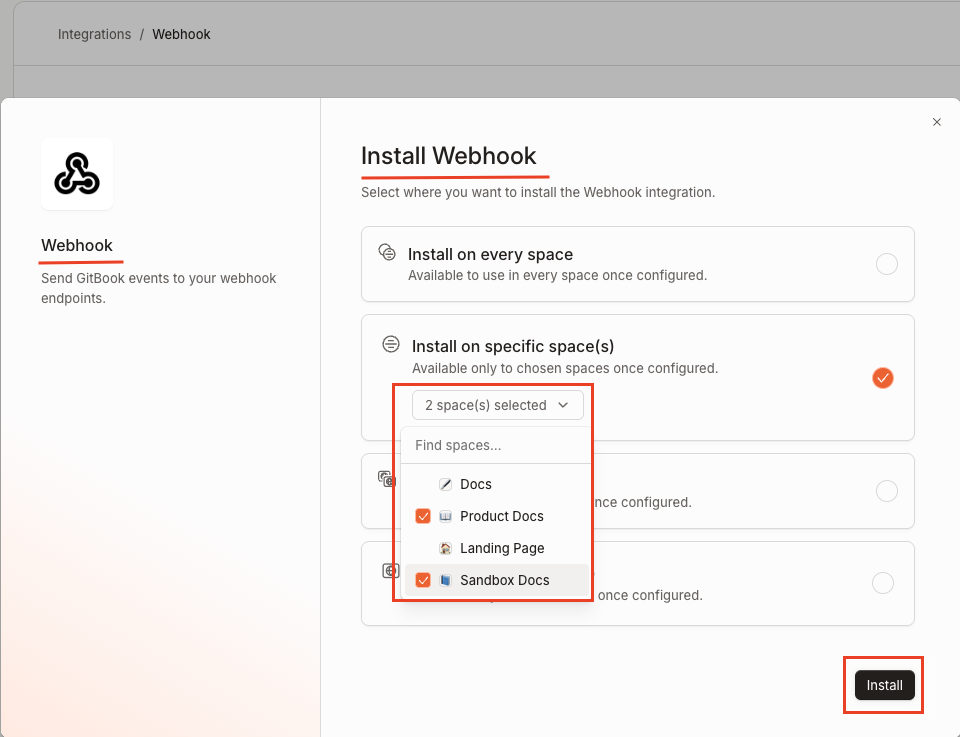Click the every-space icon beside Install on every space
This screenshot has height=737, width=960.
(387, 252)
